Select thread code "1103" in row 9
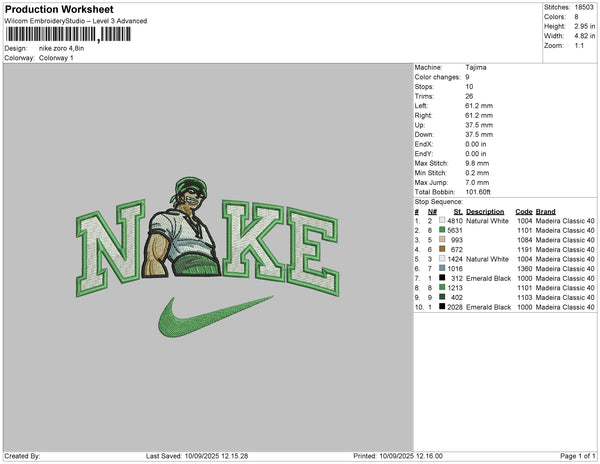 pos(525,297)
